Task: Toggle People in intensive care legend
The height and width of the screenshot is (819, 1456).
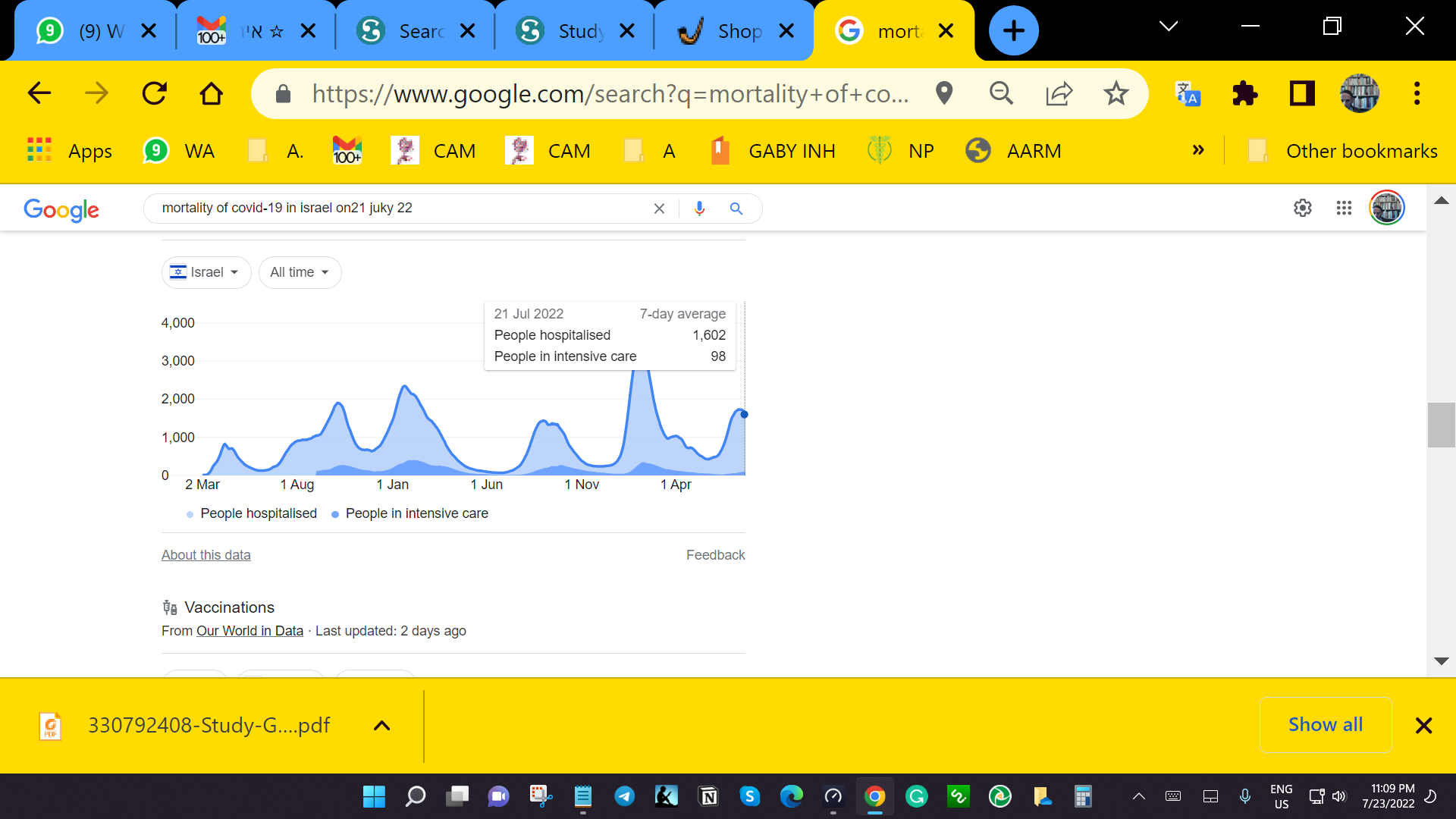Action: (416, 513)
